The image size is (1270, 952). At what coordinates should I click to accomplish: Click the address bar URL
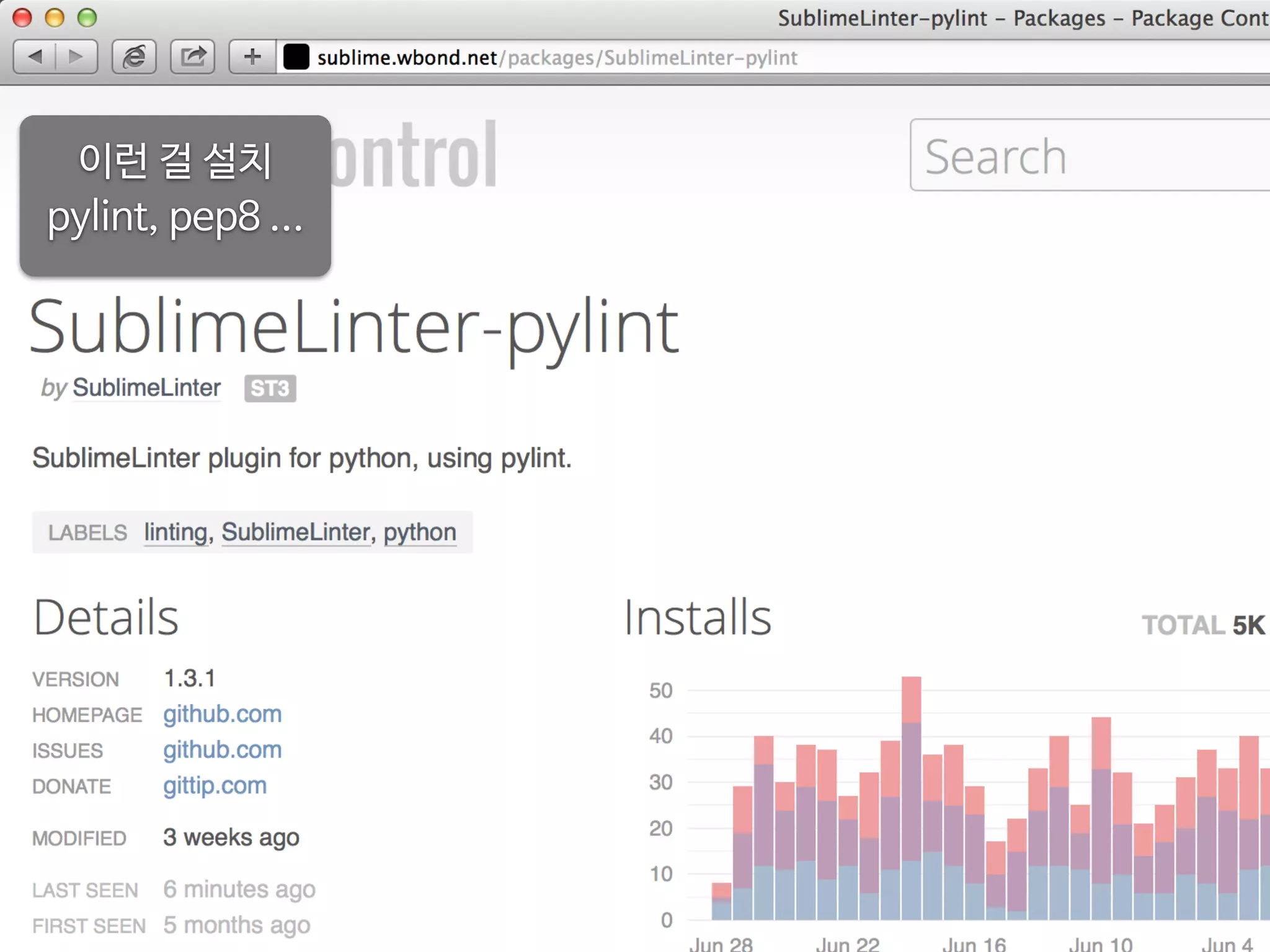[x=557, y=58]
